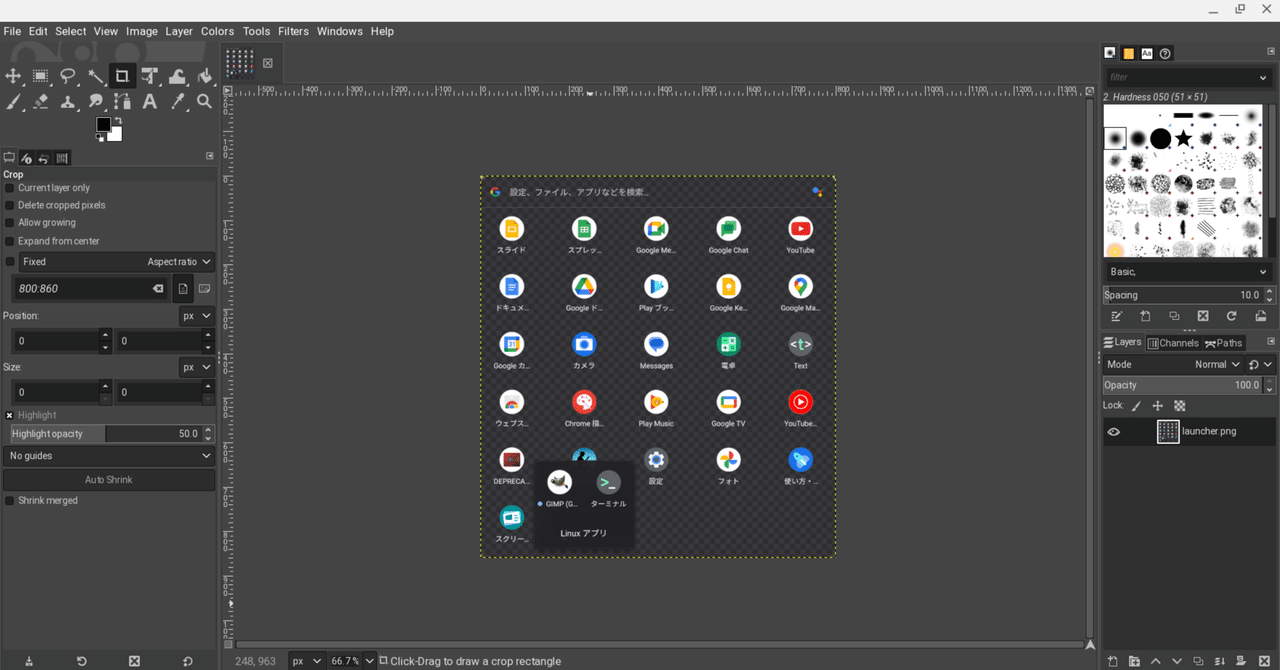This screenshot has height=670, width=1280.
Task: Enable Delete cropped pixels checkbox
Action: tap(10, 205)
